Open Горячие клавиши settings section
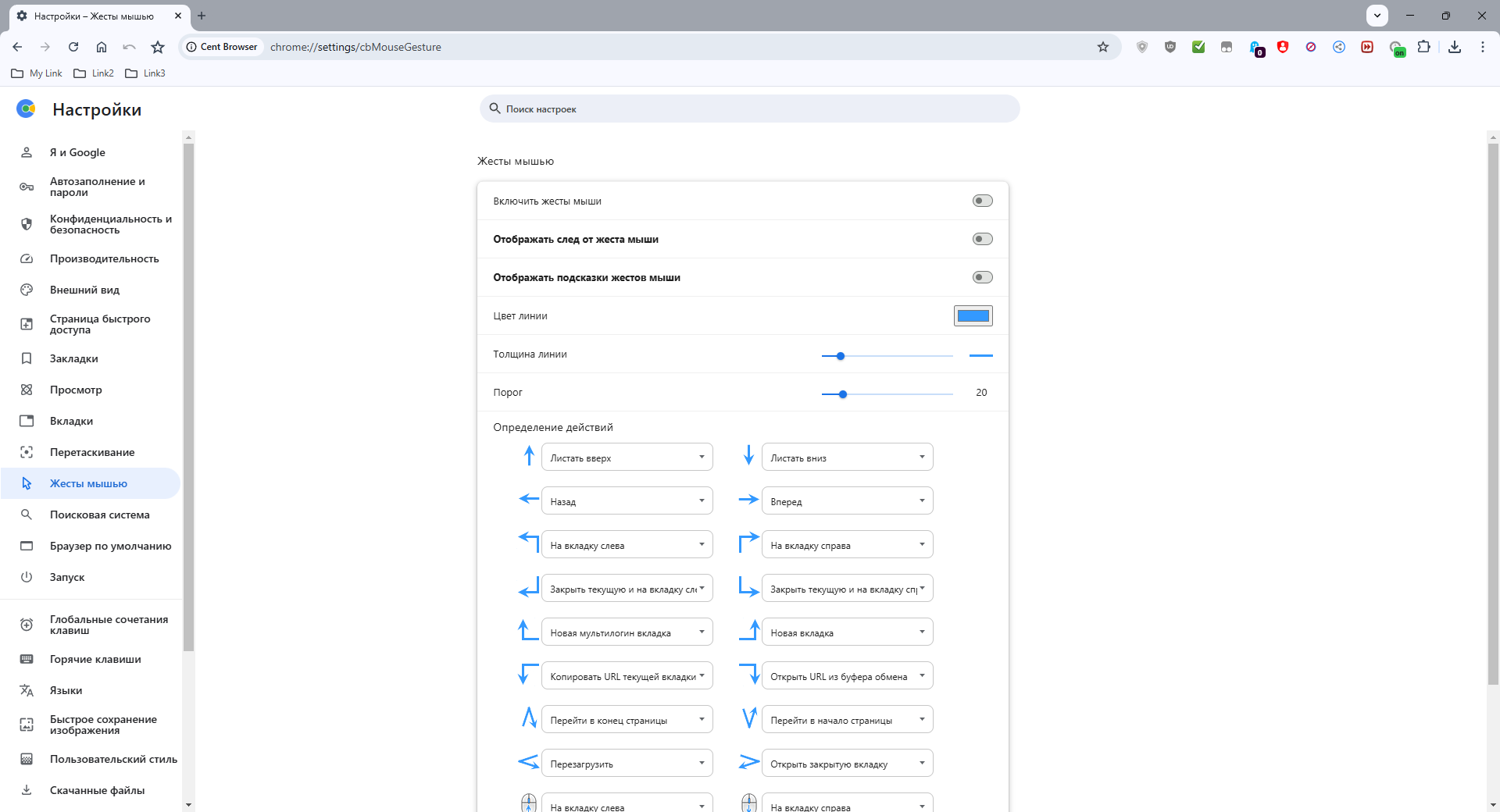The height and width of the screenshot is (812, 1500). pyautogui.click(x=91, y=659)
